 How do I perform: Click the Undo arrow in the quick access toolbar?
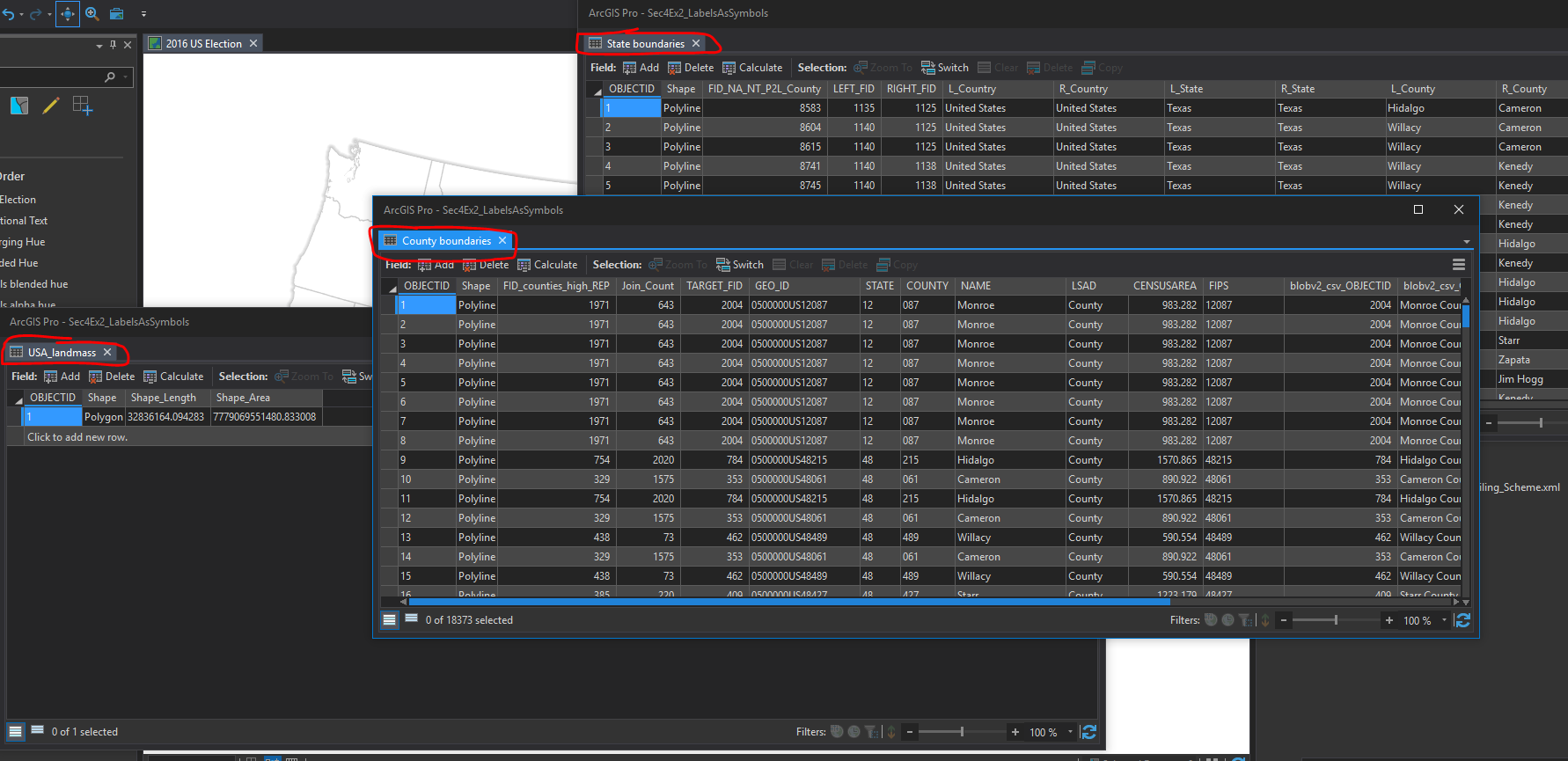(8, 14)
